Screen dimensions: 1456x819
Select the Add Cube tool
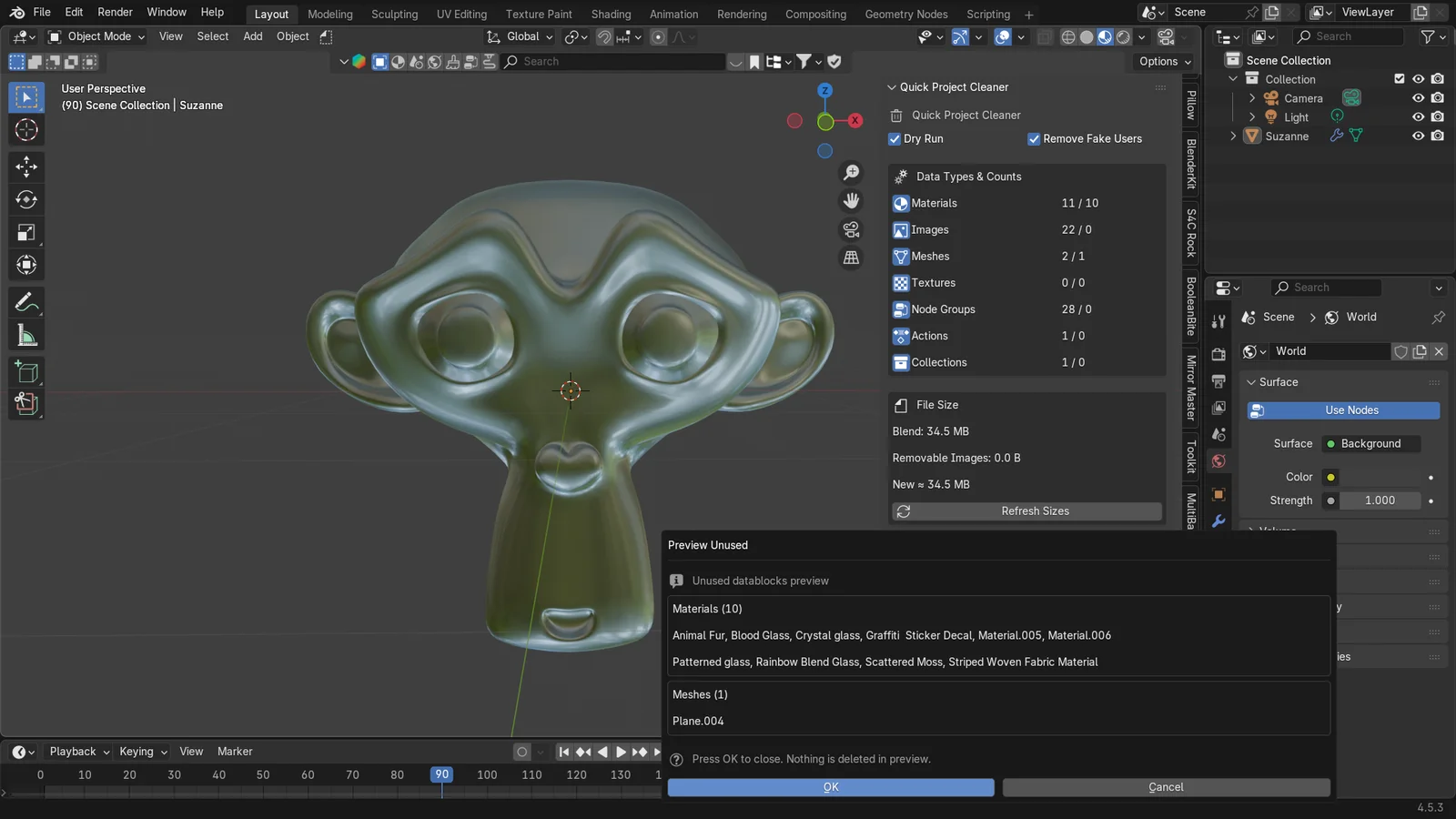coord(26,371)
